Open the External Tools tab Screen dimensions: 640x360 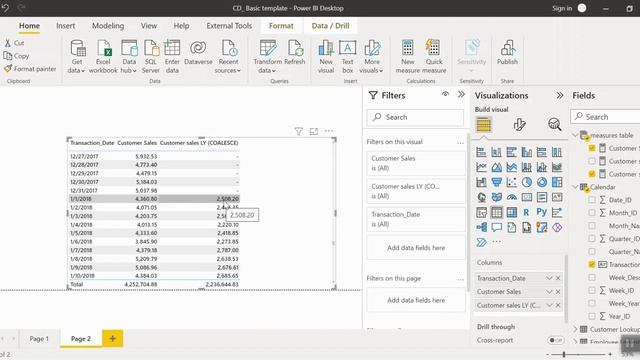229,26
